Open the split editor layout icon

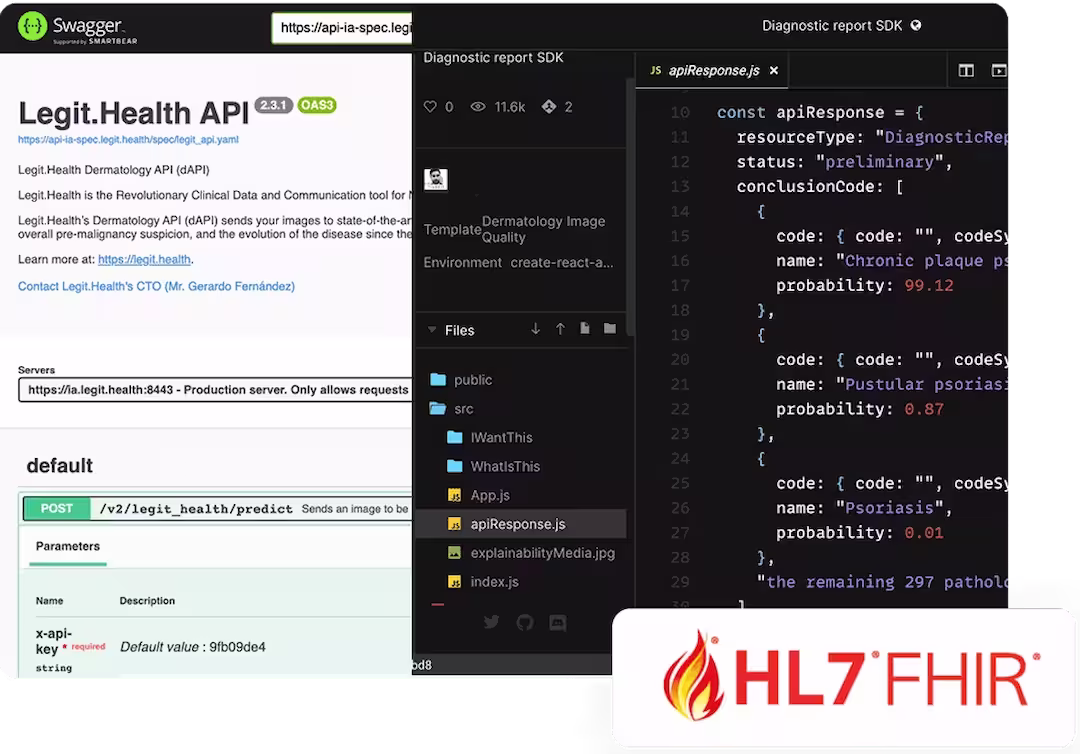(x=966, y=70)
